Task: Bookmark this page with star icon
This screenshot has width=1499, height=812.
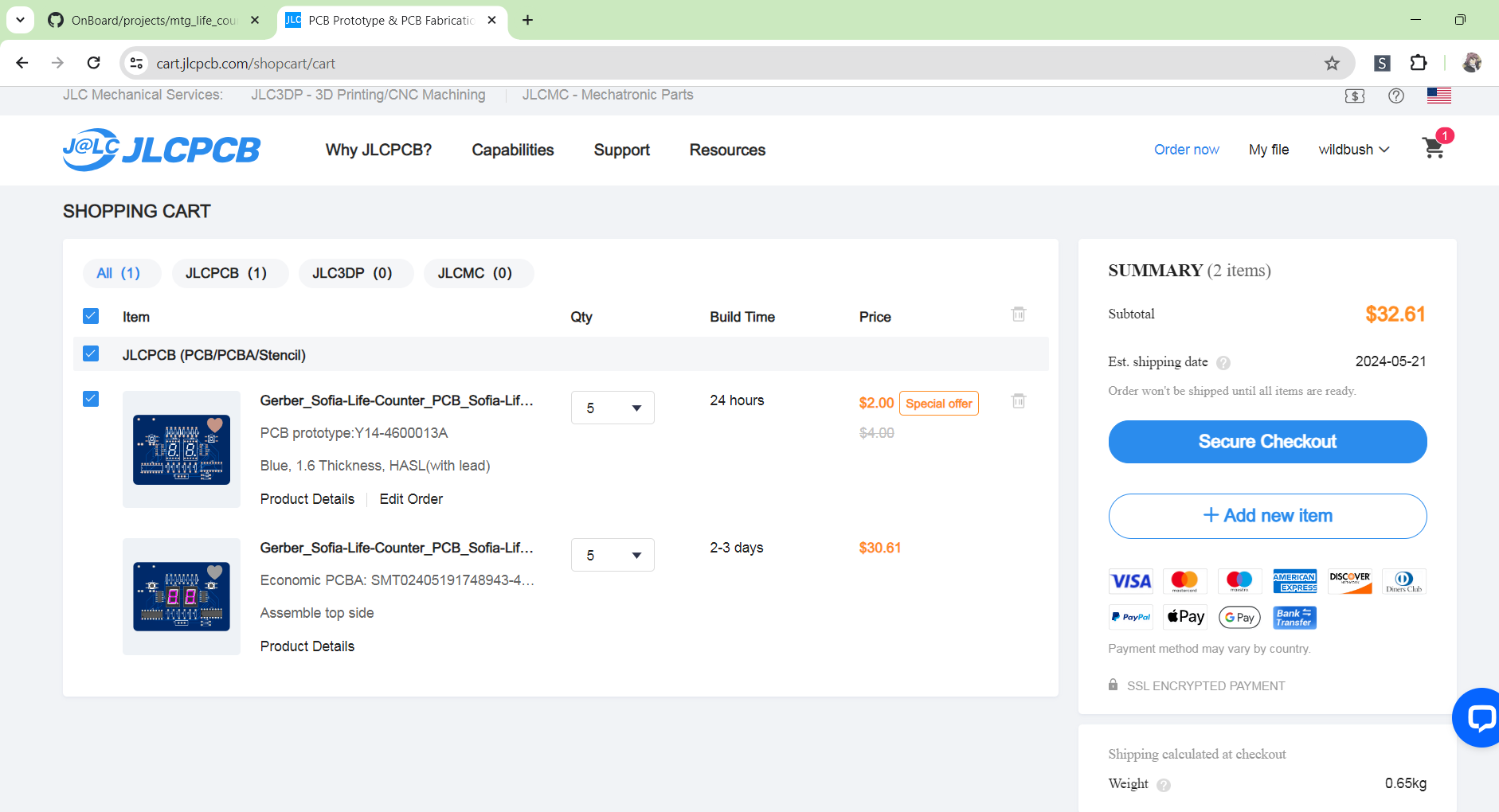Action: [1332, 63]
